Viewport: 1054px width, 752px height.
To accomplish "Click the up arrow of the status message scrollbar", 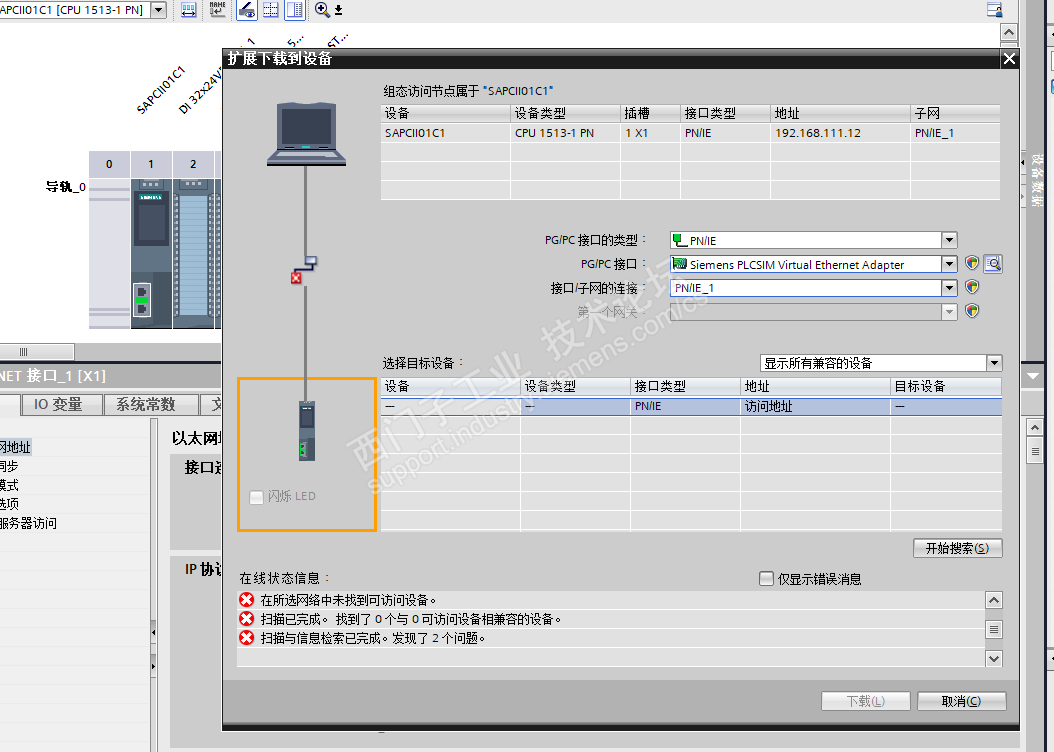I will 994,600.
